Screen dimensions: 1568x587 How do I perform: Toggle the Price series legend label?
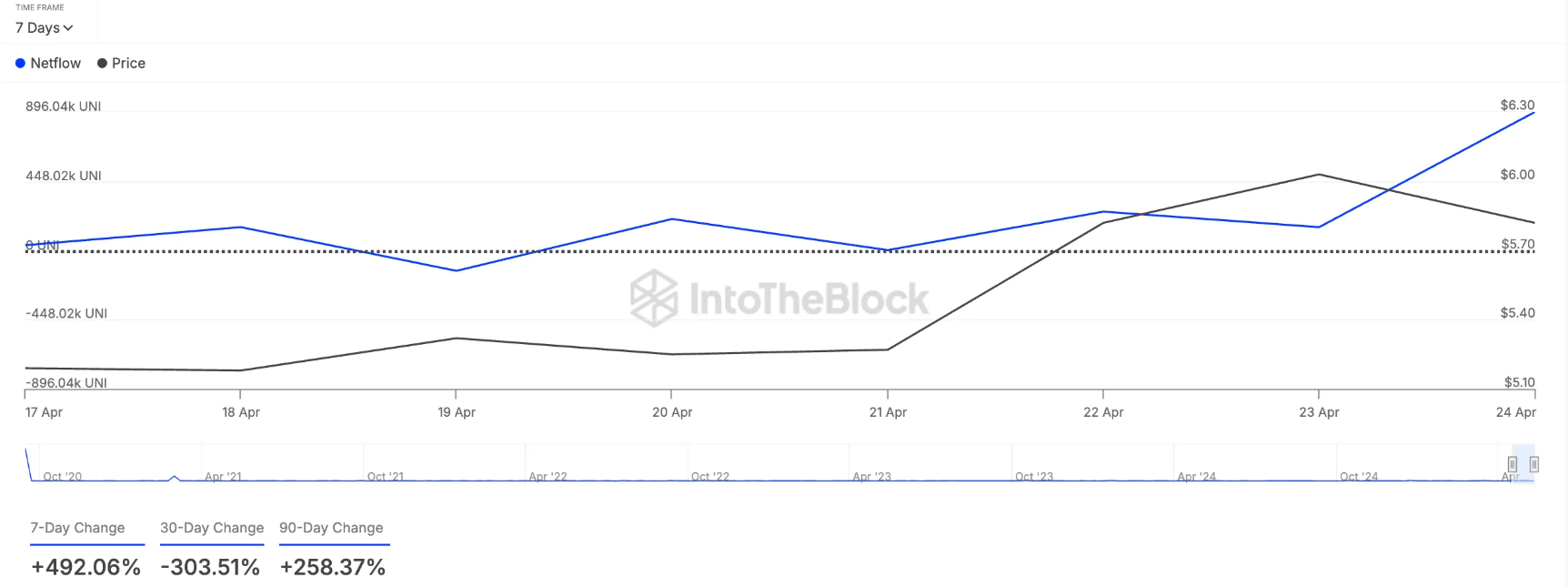[128, 64]
